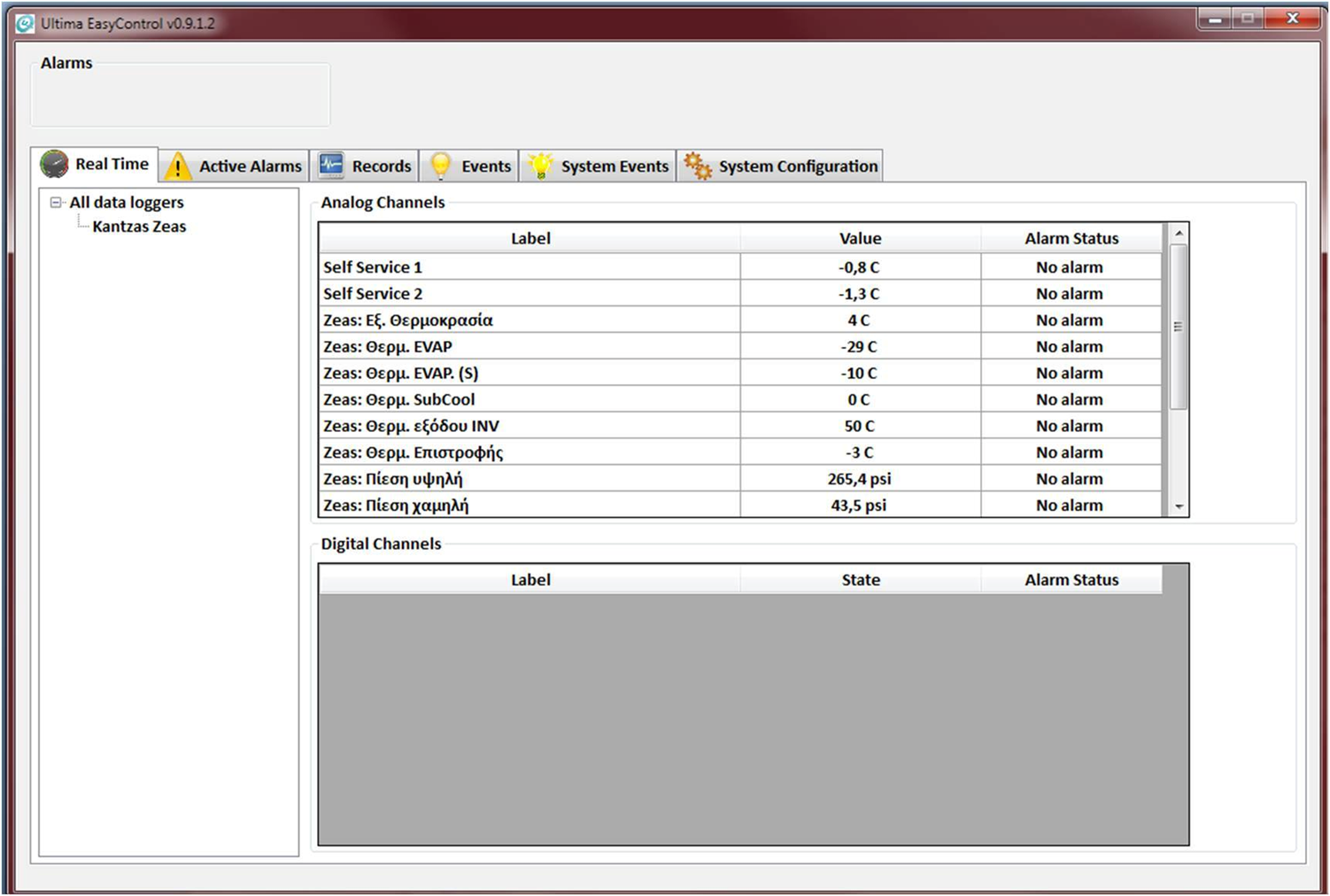Click the Active Alarms warning triangle icon
The image size is (1330, 896).
[x=177, y=166]
